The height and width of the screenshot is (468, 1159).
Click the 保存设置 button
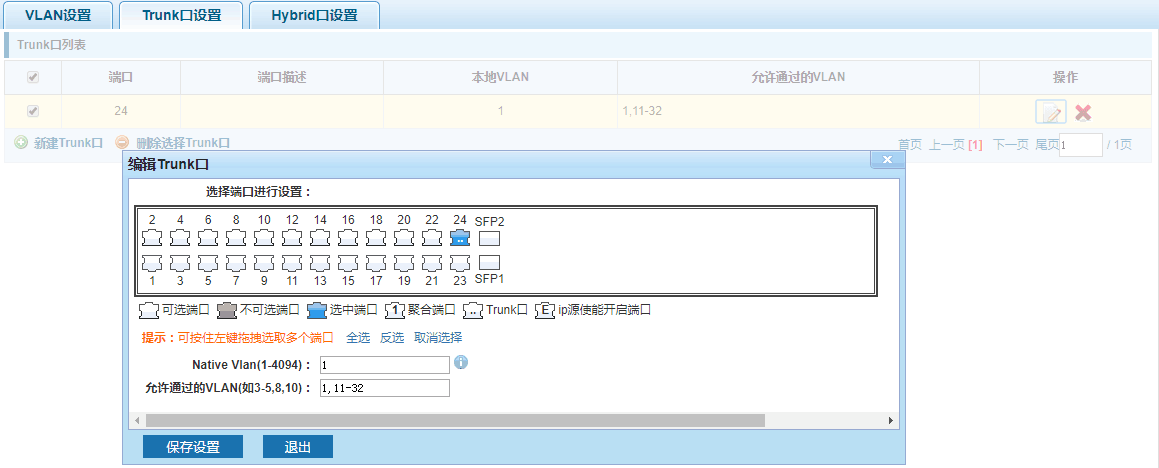[193, 447]
